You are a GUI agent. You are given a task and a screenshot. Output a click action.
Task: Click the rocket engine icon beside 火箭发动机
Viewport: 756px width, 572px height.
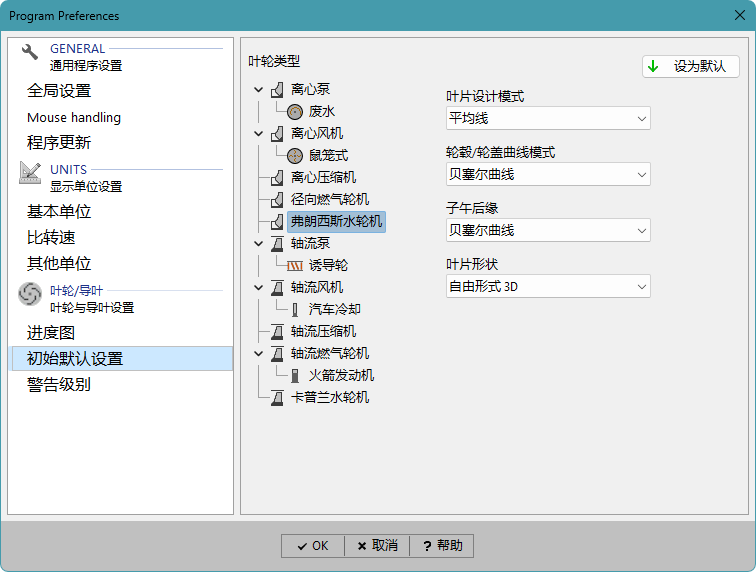point(295,376)
